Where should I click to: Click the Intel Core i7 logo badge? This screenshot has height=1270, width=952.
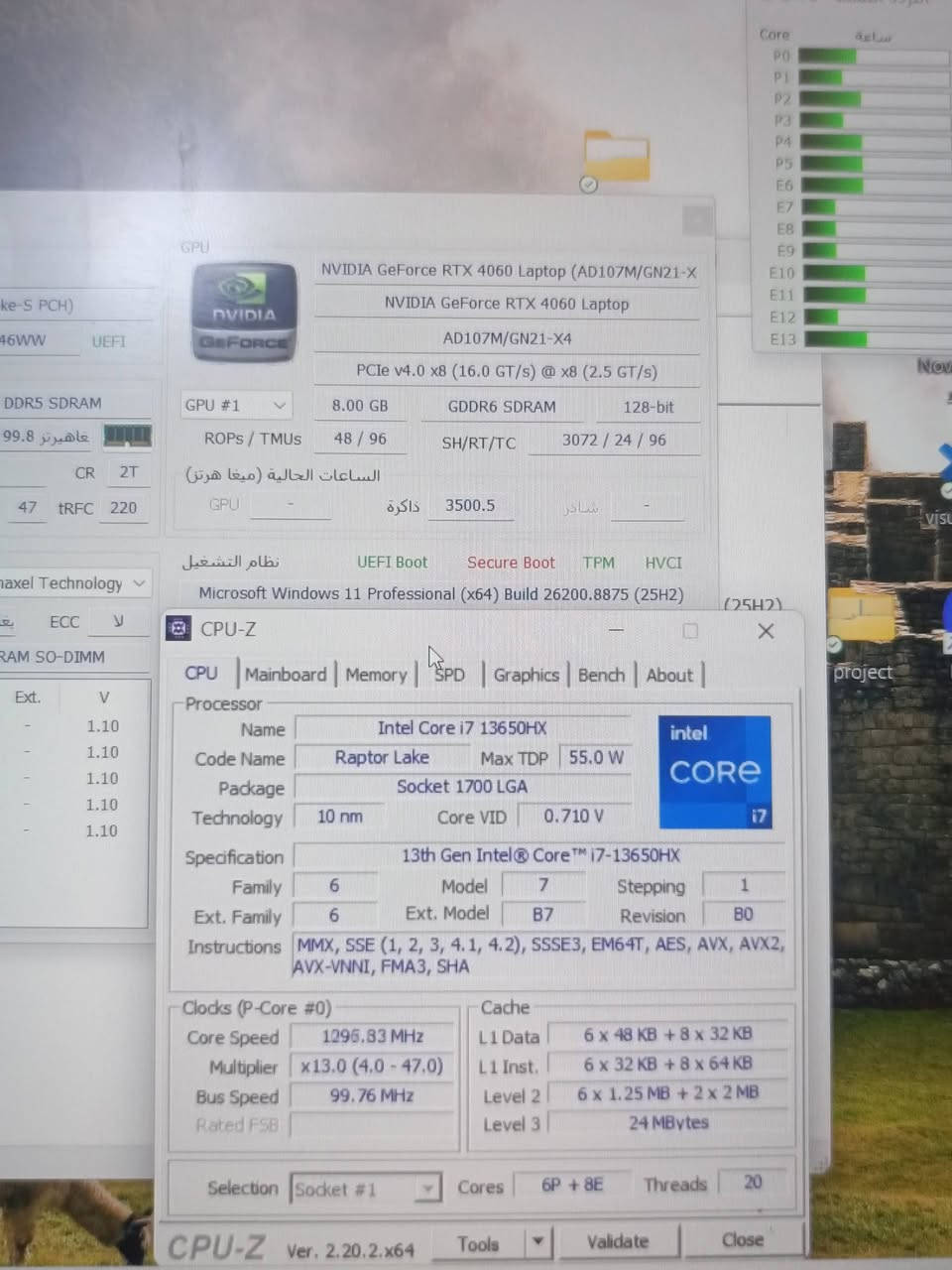click(x=715, y=772)
